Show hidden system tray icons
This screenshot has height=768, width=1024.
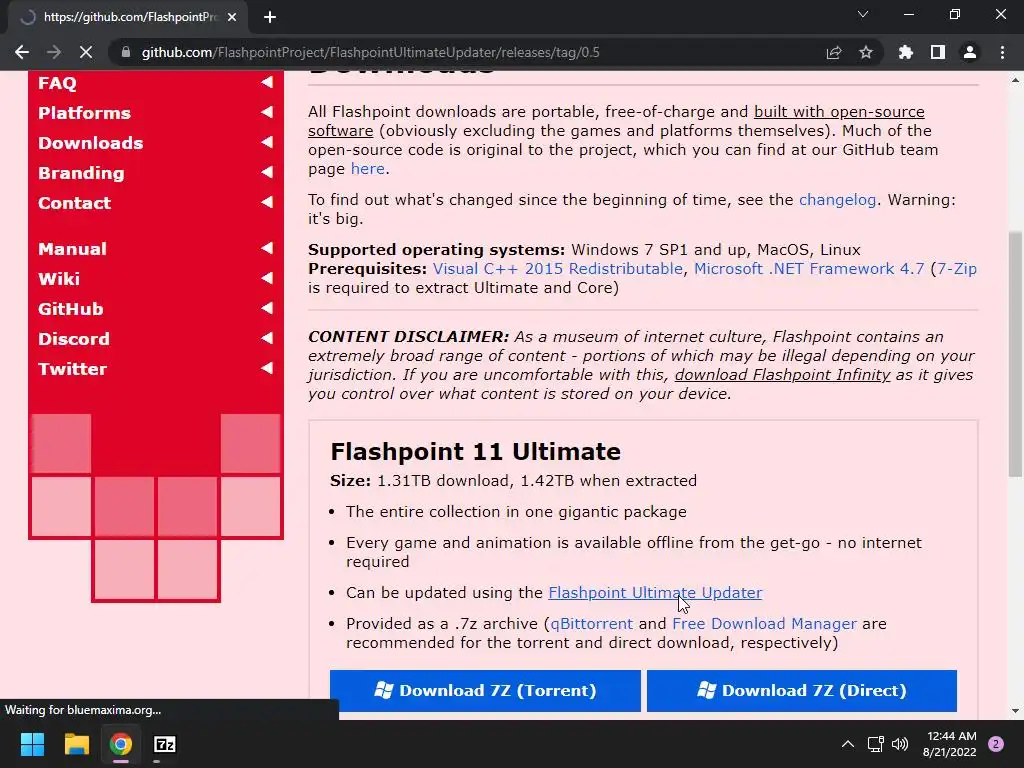tap(848, 744)
